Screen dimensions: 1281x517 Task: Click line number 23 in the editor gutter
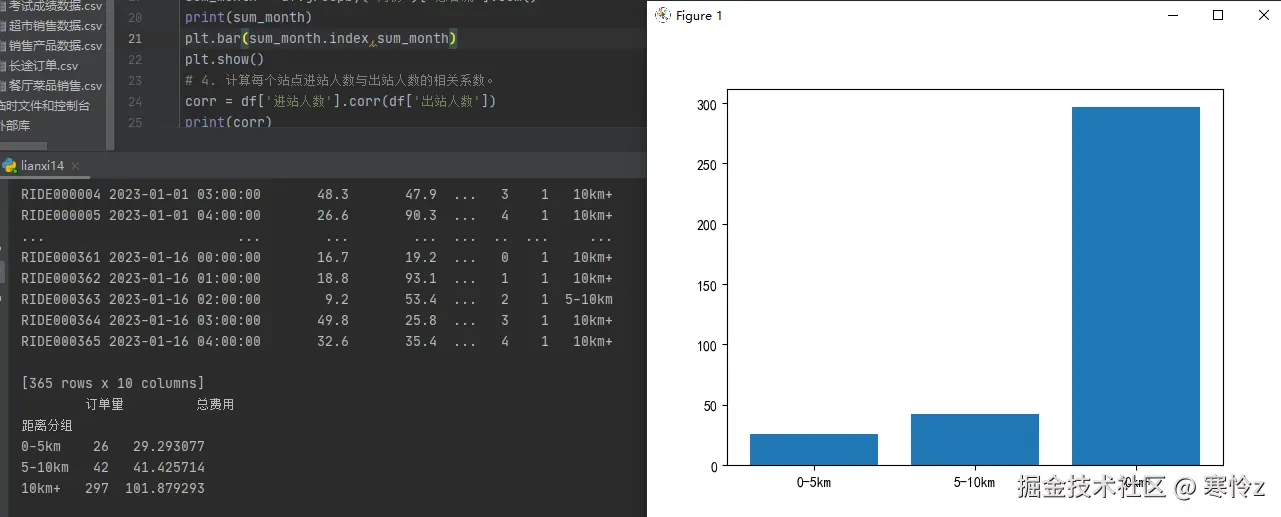(135, 81)
